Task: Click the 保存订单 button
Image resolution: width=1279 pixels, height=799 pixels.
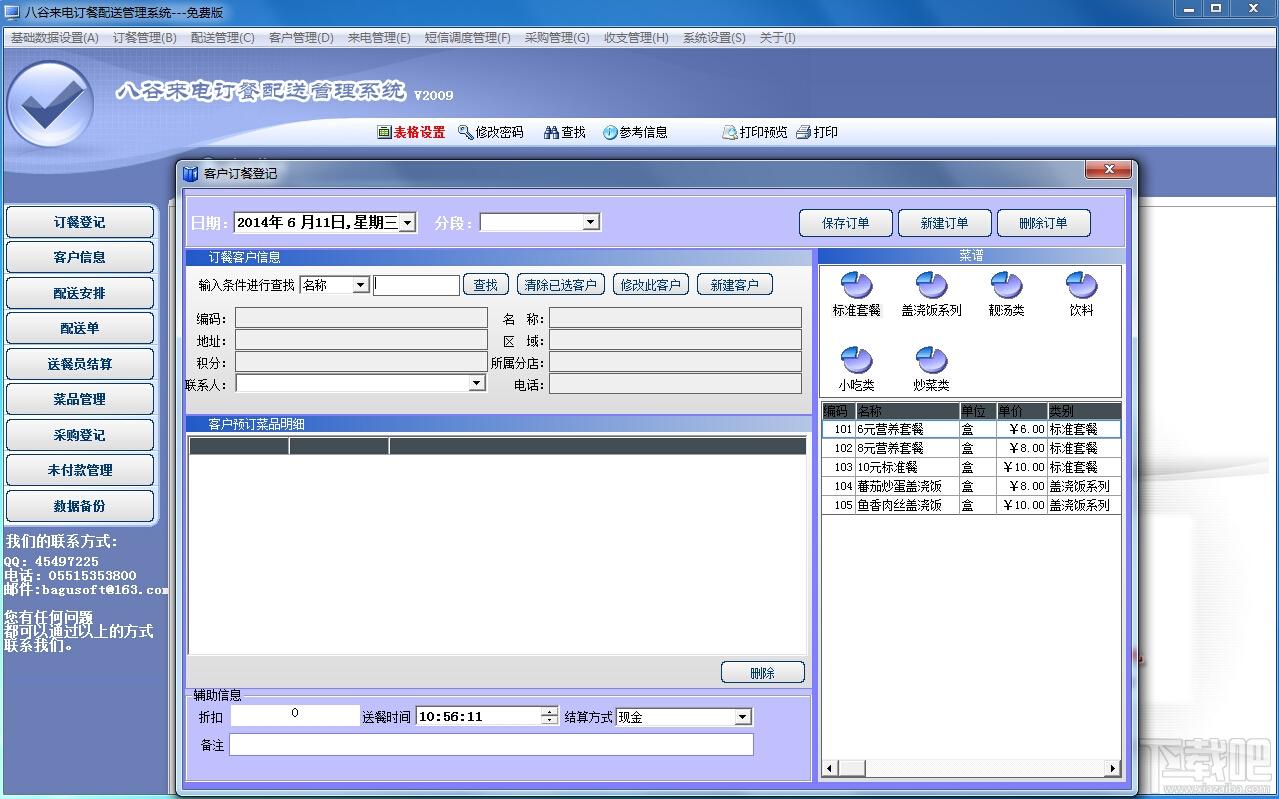Action: pyautogui.click(x=845, y=223)
